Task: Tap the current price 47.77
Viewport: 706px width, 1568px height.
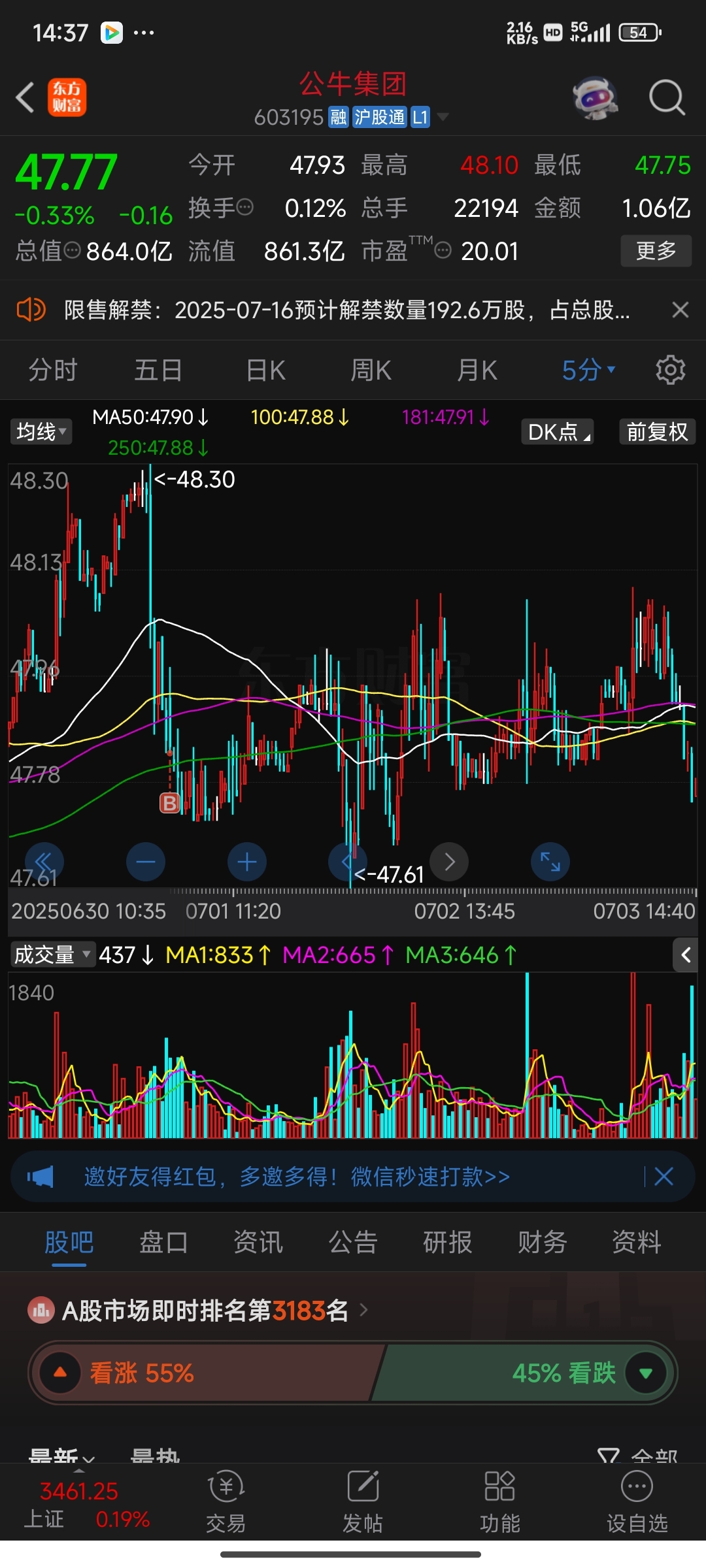Action: (x=66, y=172)
